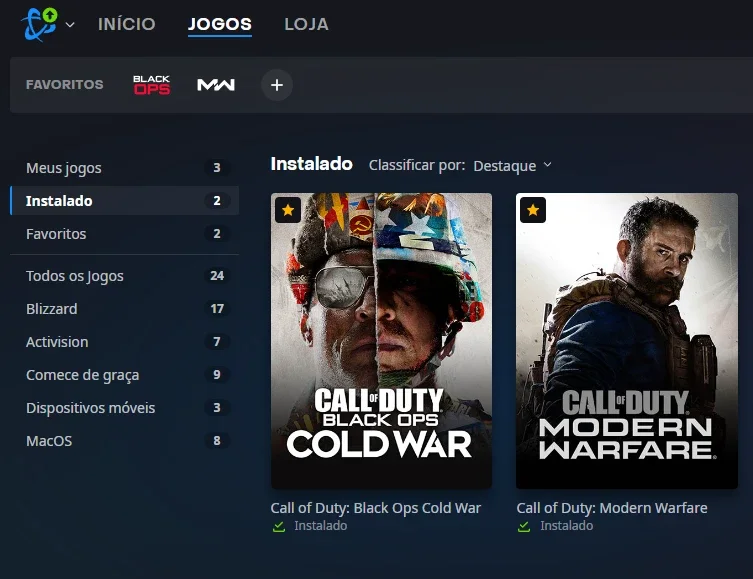Screen dimensions: 753x579
Task: Click installed check icon under Modern Warfare
Action: [x=524, y=527]
